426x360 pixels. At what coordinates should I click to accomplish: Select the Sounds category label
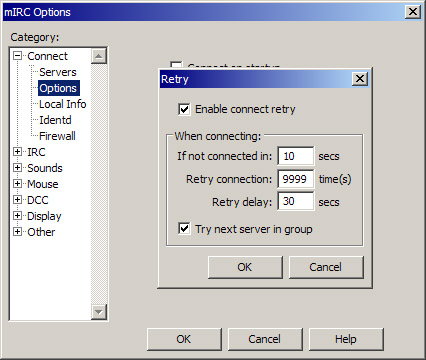pos(45,168)
